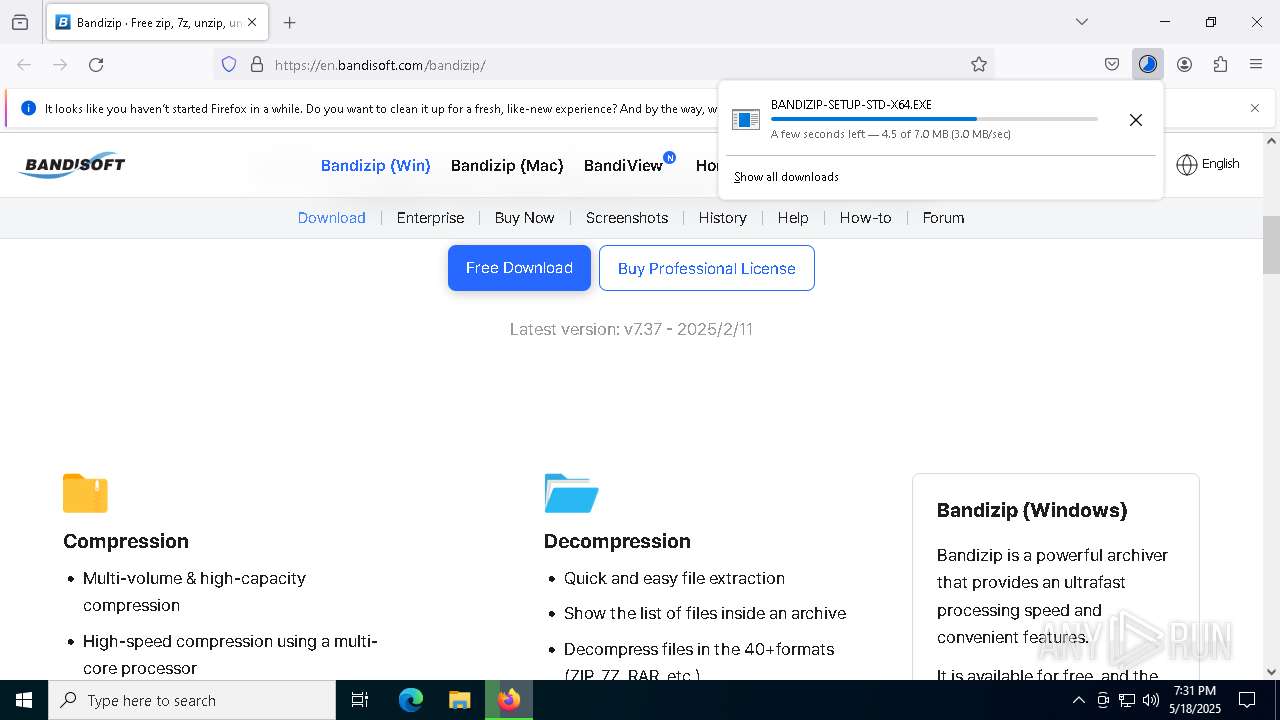Screen dimensions: 1280x720
Task: Open the Help sub-tab
Action: (793, 218)
